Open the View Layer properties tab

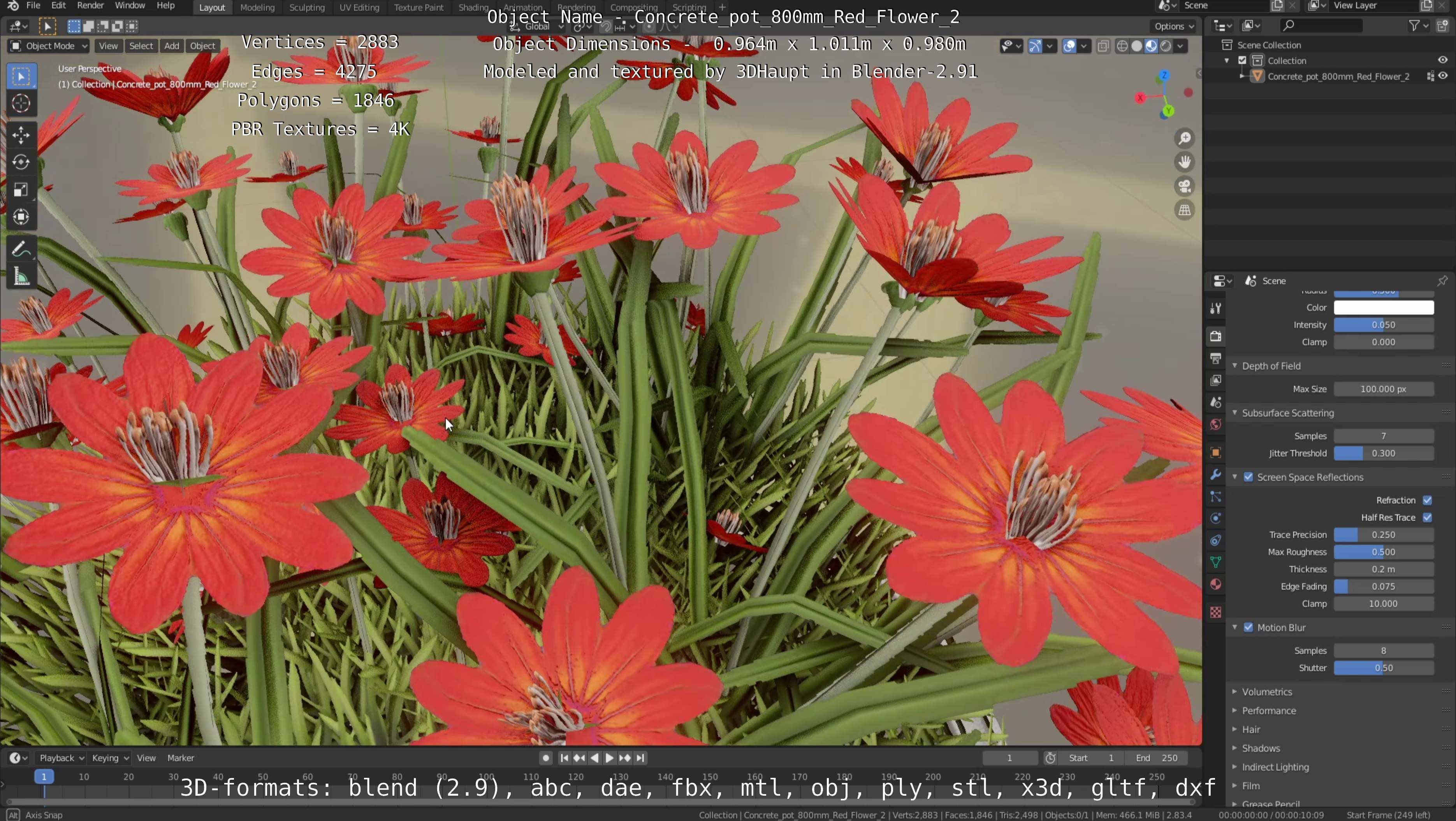click(x=1216, y=380)
